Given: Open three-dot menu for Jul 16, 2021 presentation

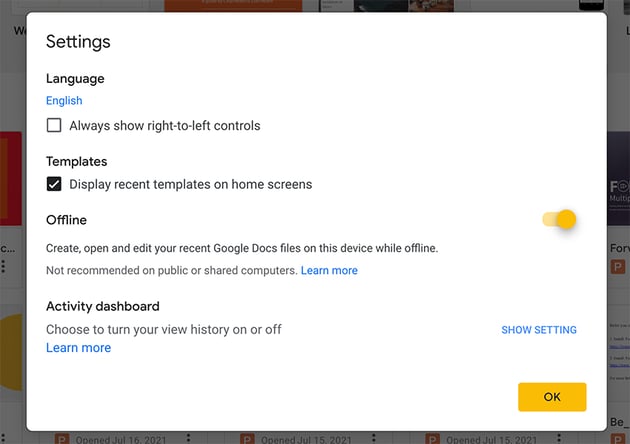Looking at the screenshot, I should (x=188, y=438).
